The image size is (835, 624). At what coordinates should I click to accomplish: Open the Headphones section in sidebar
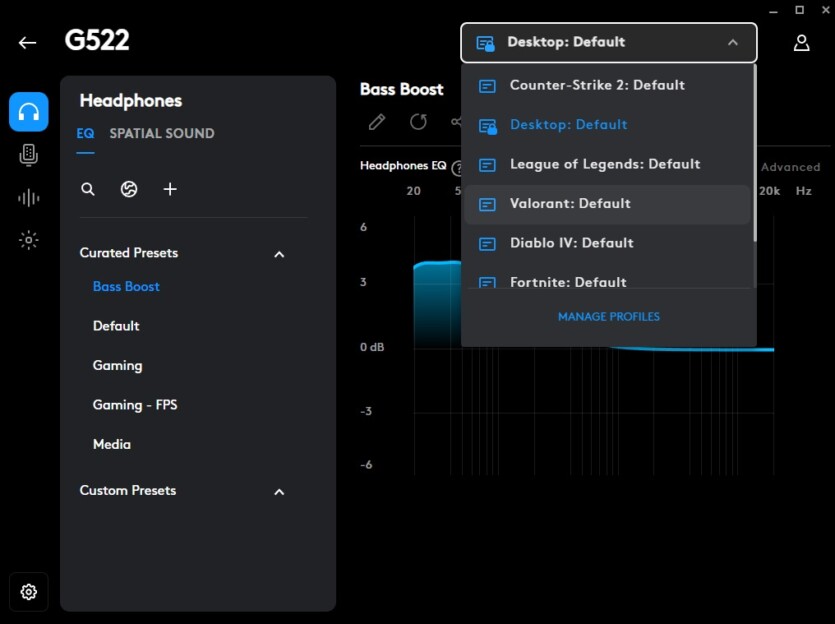[29, 112]
